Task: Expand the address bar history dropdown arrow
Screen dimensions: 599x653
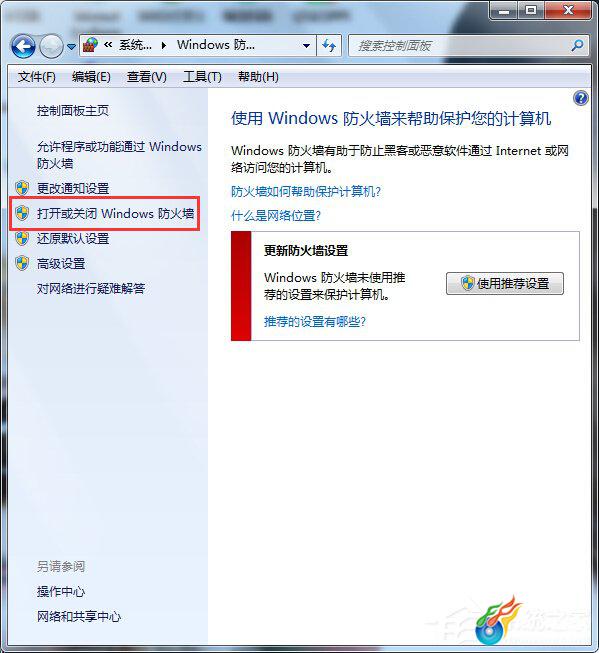Action: [306, 45]
